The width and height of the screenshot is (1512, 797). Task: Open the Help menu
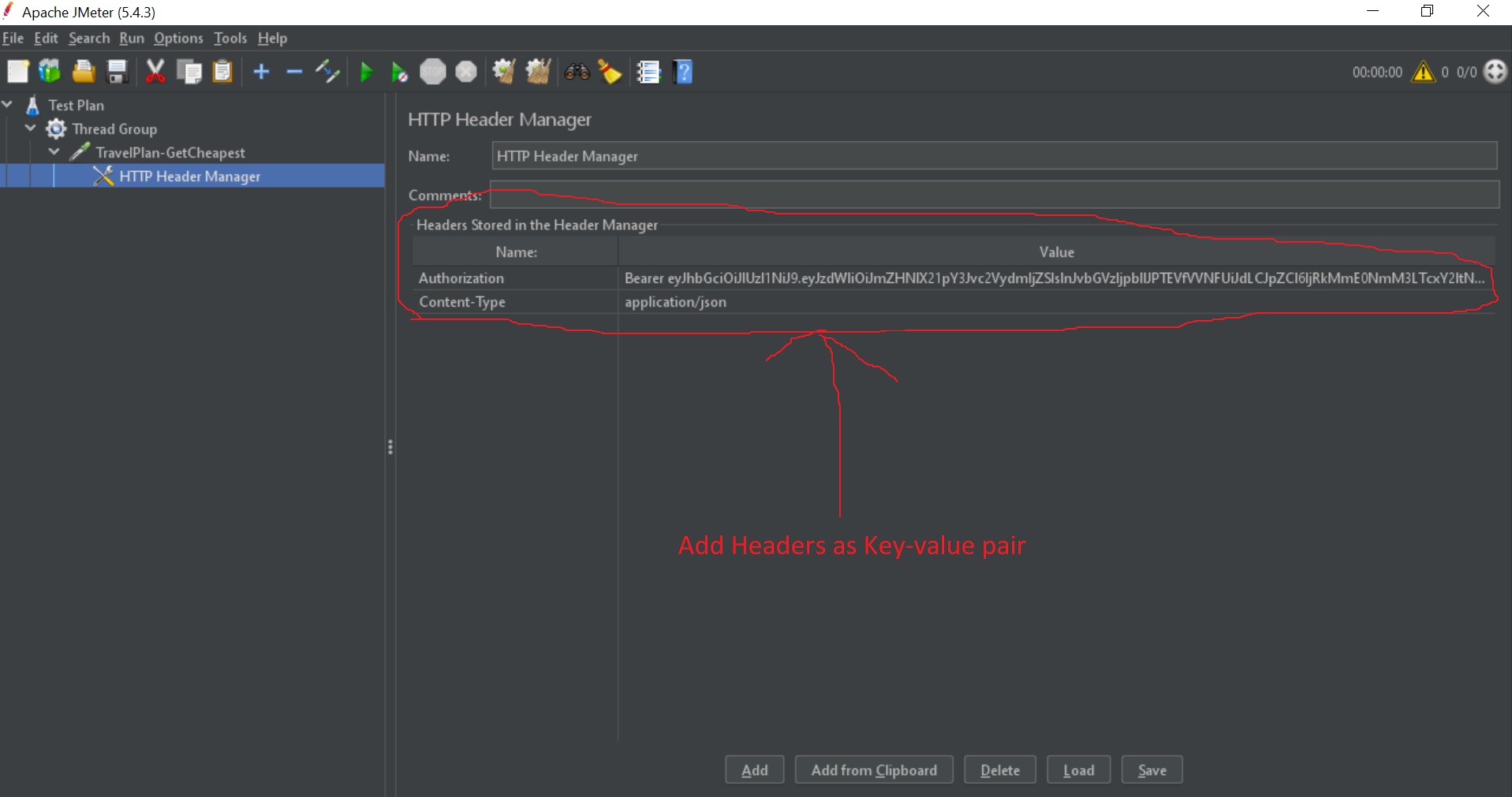272,38
